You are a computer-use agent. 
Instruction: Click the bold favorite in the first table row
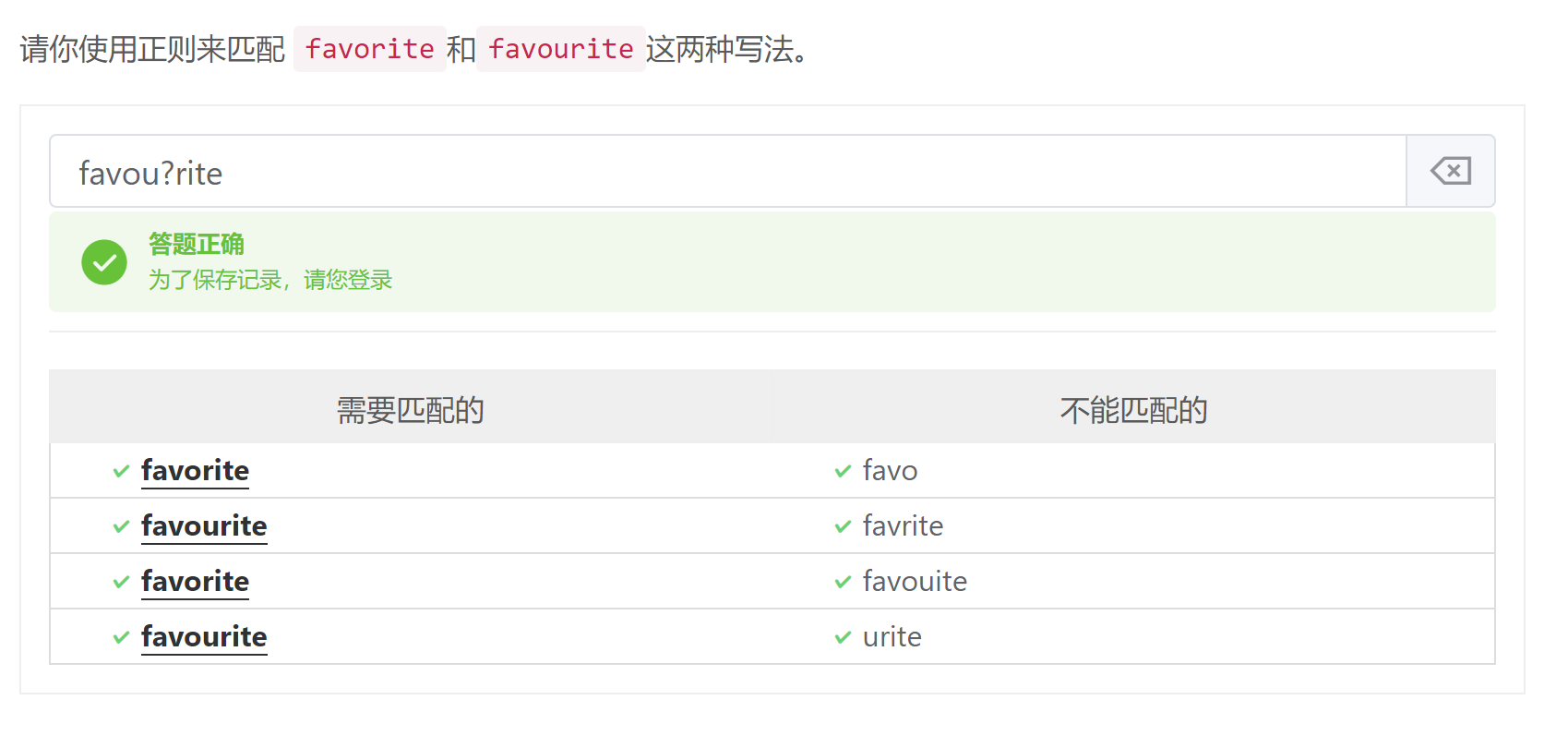(195, 471)
